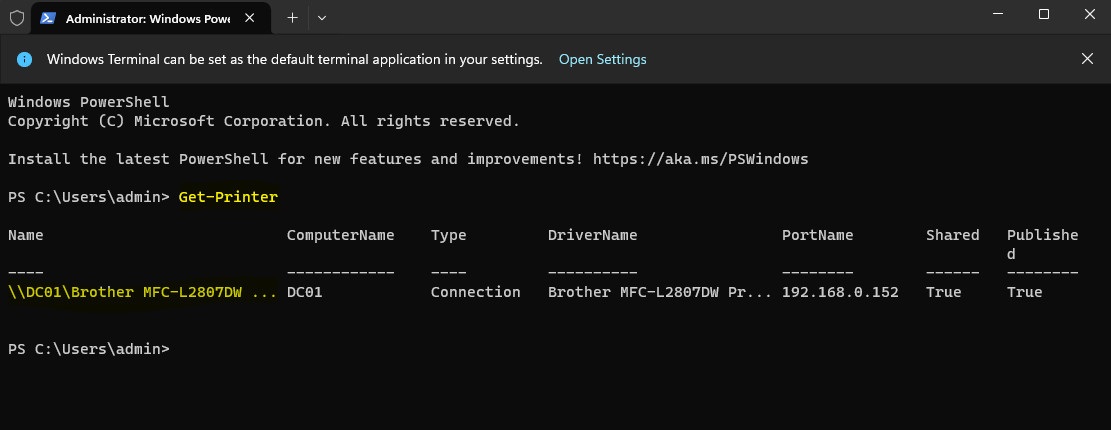
Task: Click the Published column header
Action: coord(1042,244)
